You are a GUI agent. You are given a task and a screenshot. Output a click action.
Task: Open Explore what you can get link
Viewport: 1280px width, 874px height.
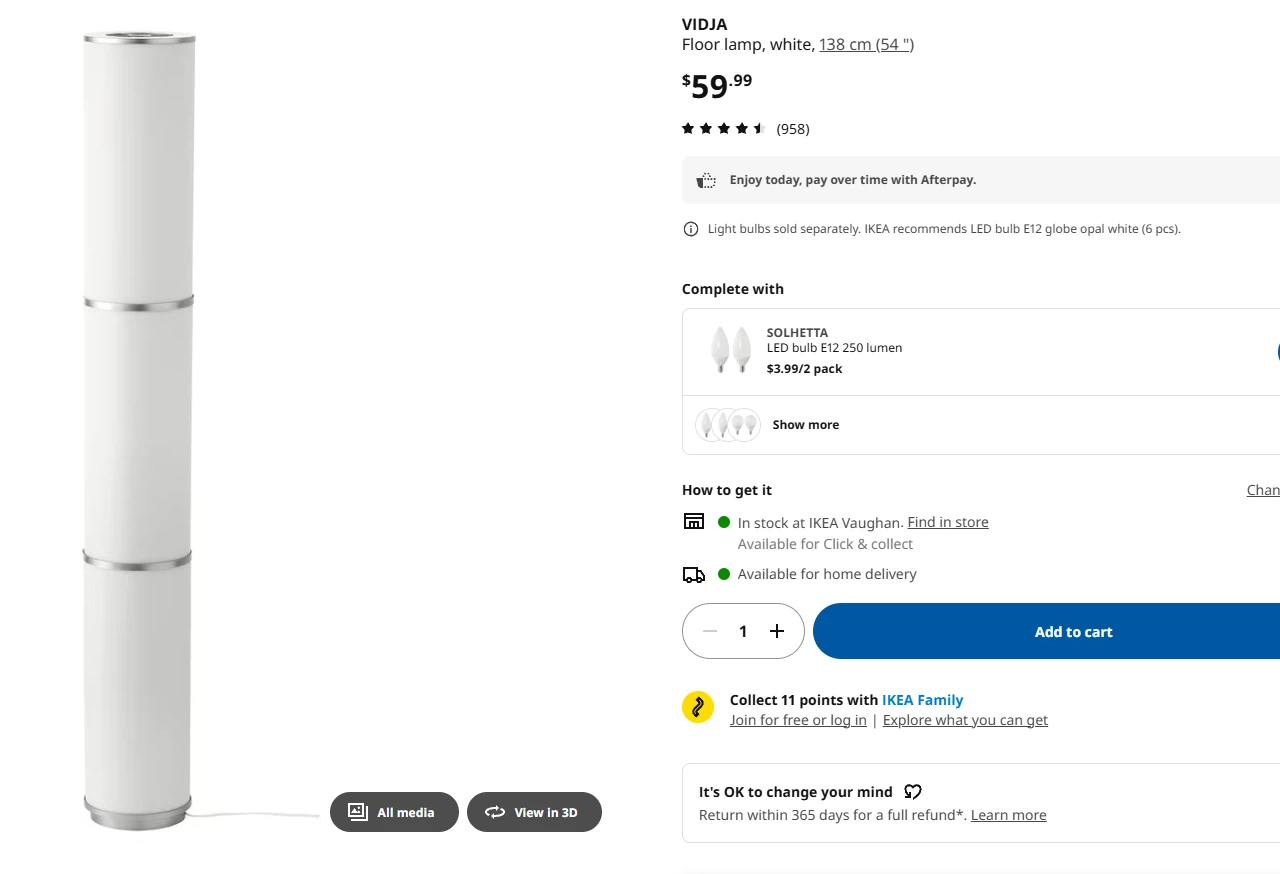[x=965, y=720]
